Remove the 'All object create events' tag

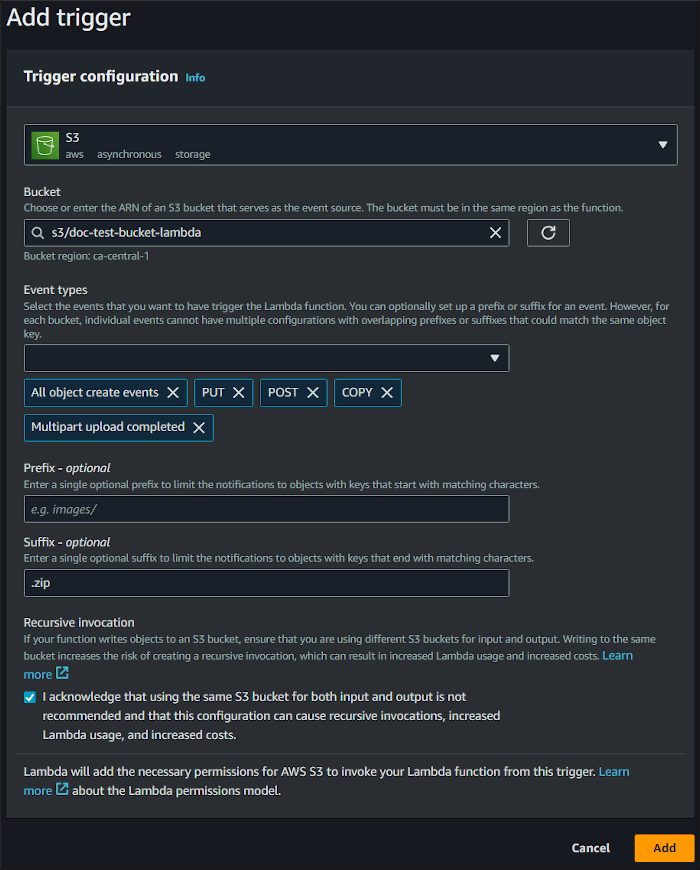click(x=173, y=393)
